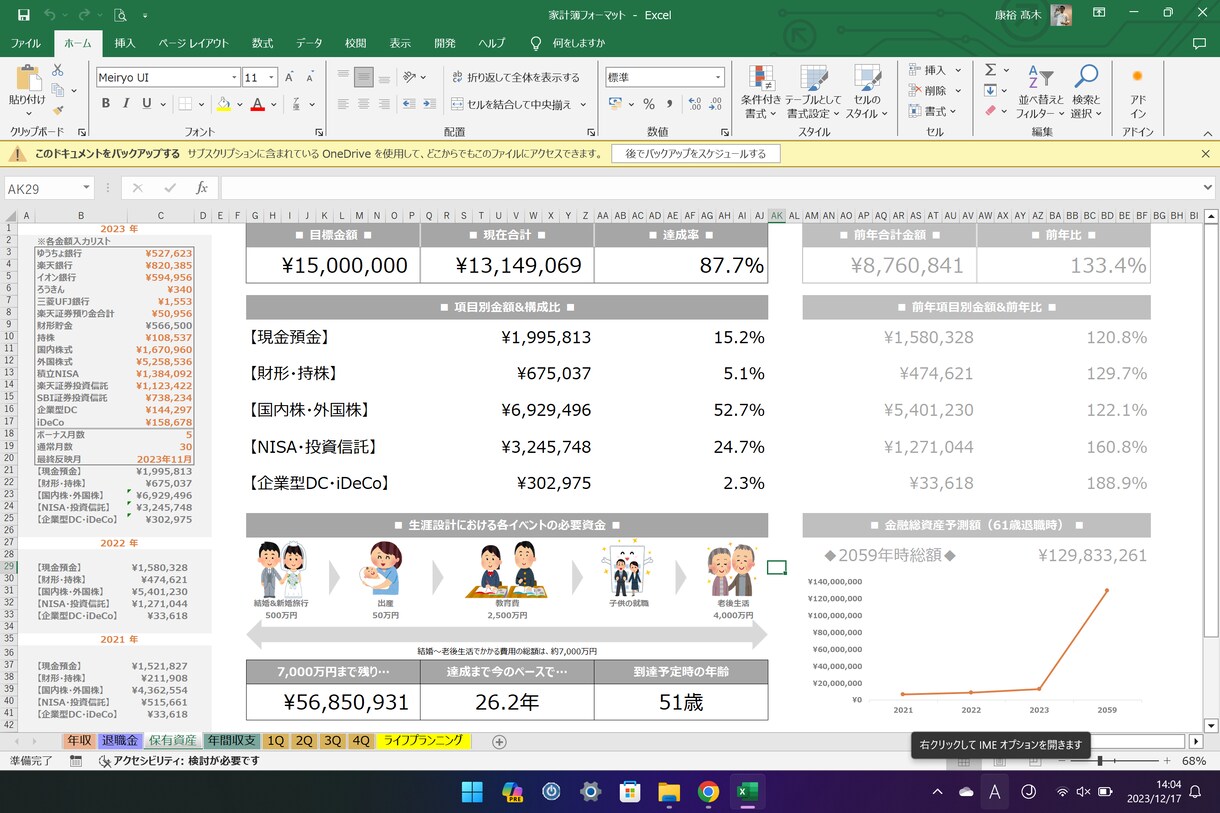Switch to the 保有資産 sheet tab
1220x813 pixels.
(x=172, y=741)
